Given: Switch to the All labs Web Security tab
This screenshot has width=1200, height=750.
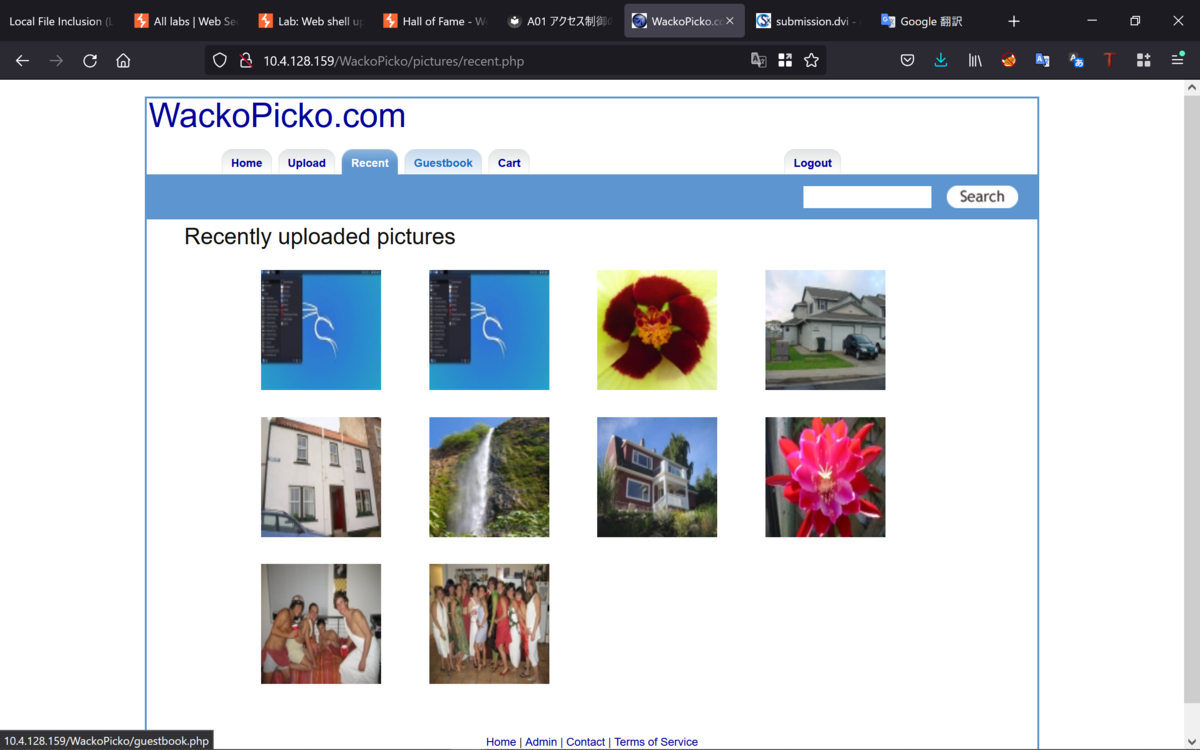Looking at the screenshot, I should [185, 21].
